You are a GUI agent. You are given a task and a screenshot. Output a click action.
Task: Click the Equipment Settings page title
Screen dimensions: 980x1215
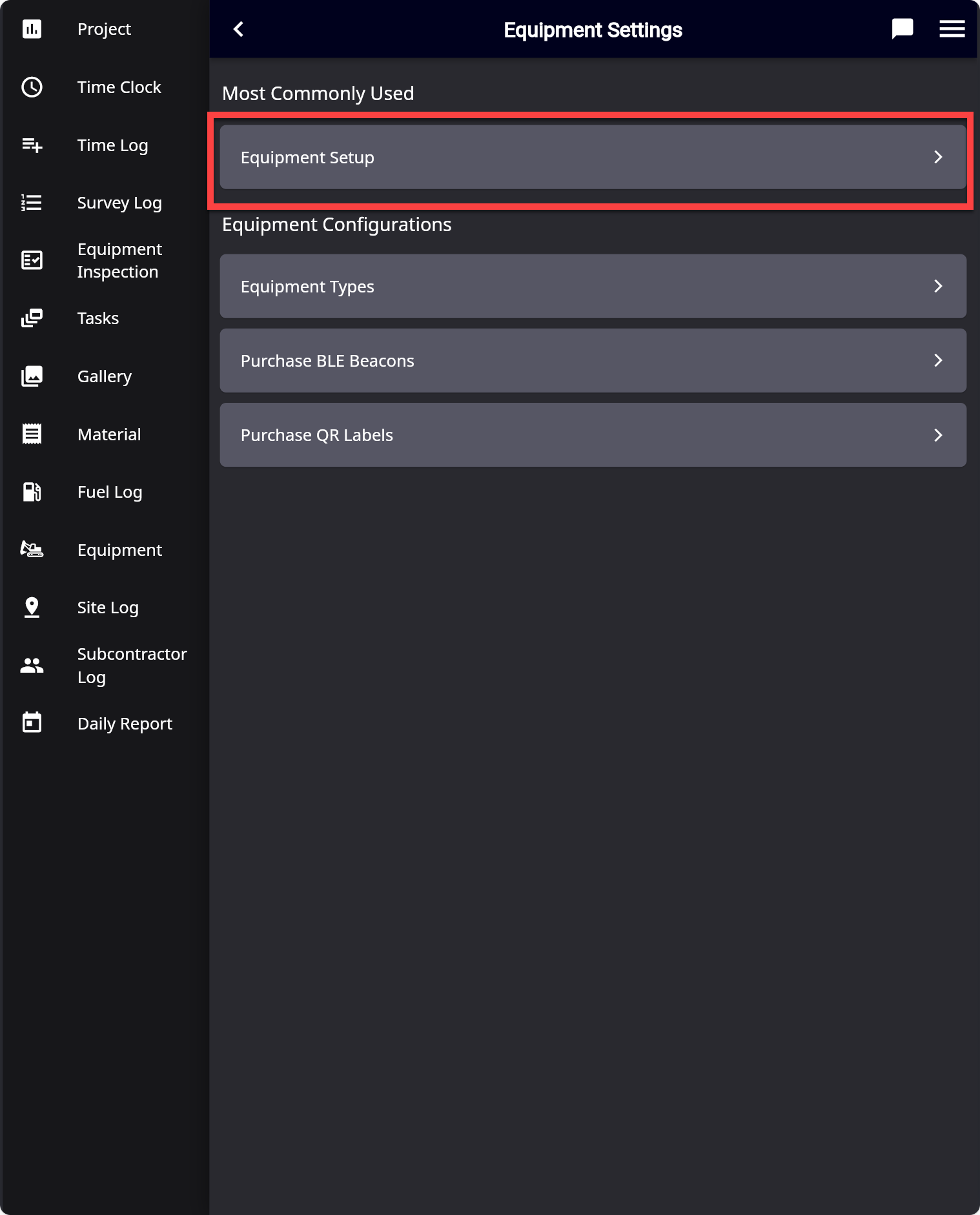(x=593, y=30)
